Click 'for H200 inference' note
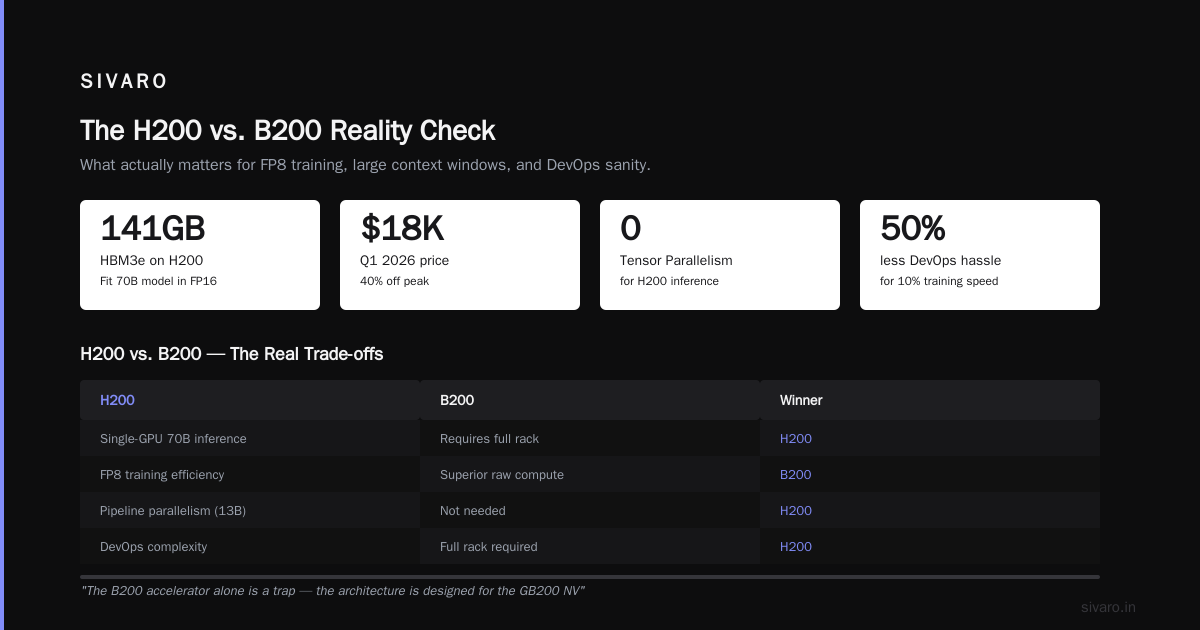The height and width of the screenshot is (630, 1200). pyautogui.click(x=669, y=281)
